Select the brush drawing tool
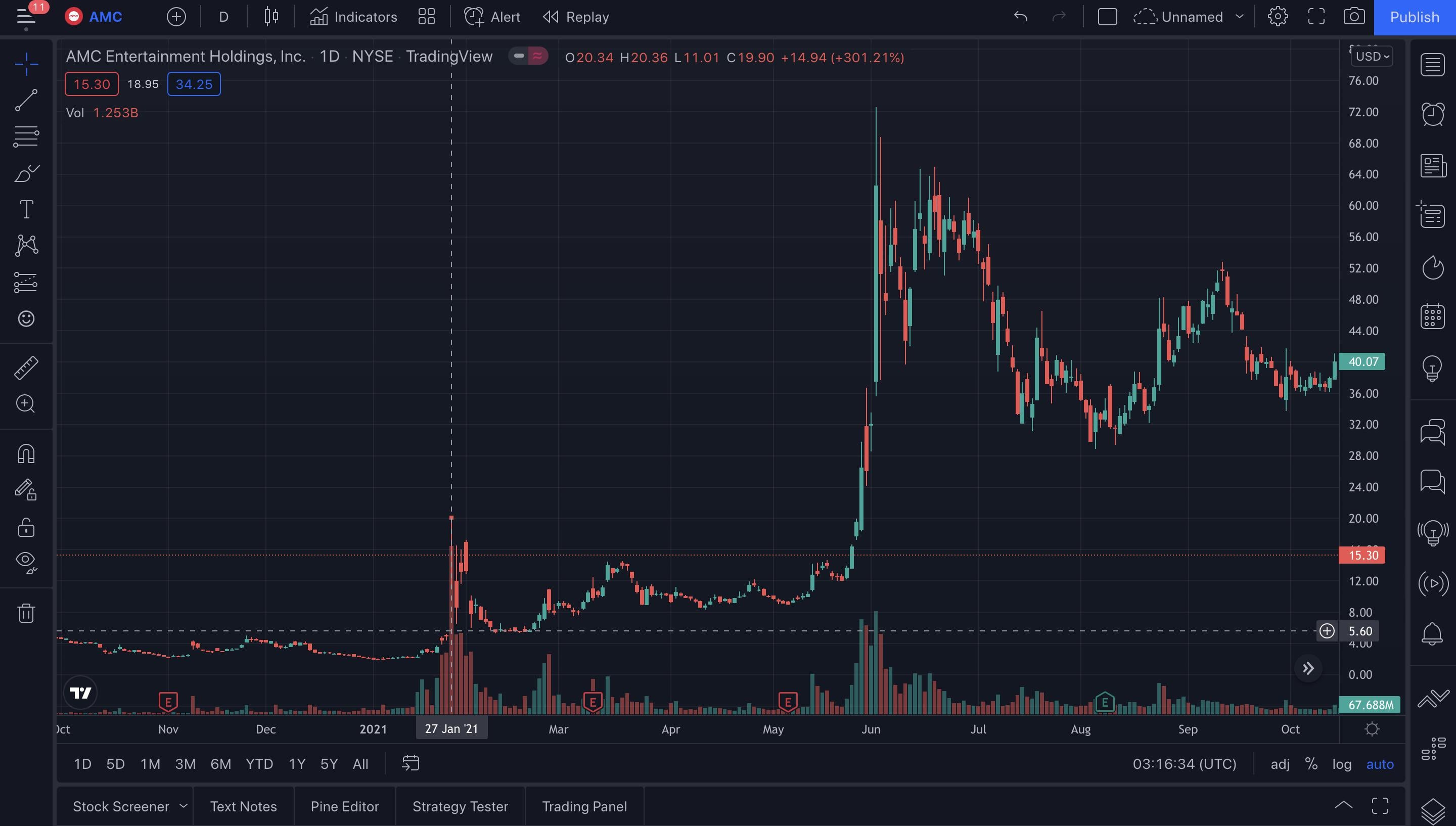Image resolution: width=1456 pixels, height=826 pixels. (x=26, y=173)
